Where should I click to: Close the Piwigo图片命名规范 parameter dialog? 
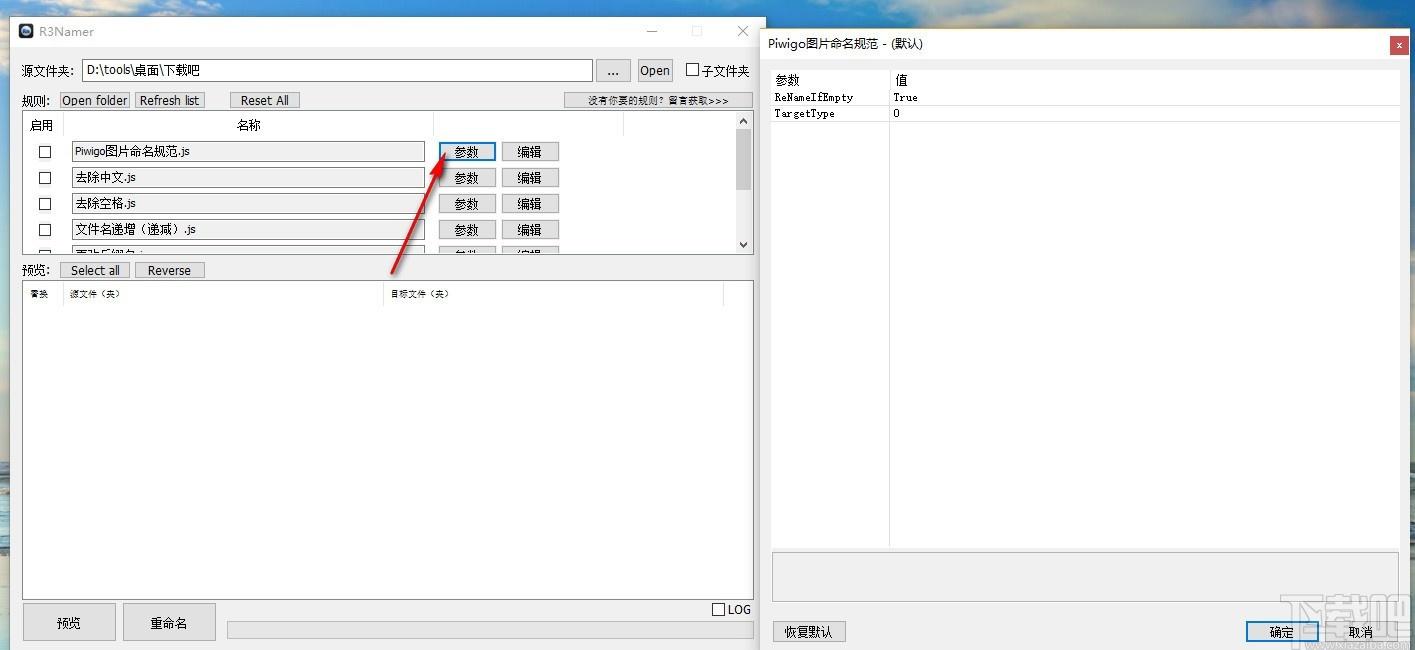[x=1399, y=45]
